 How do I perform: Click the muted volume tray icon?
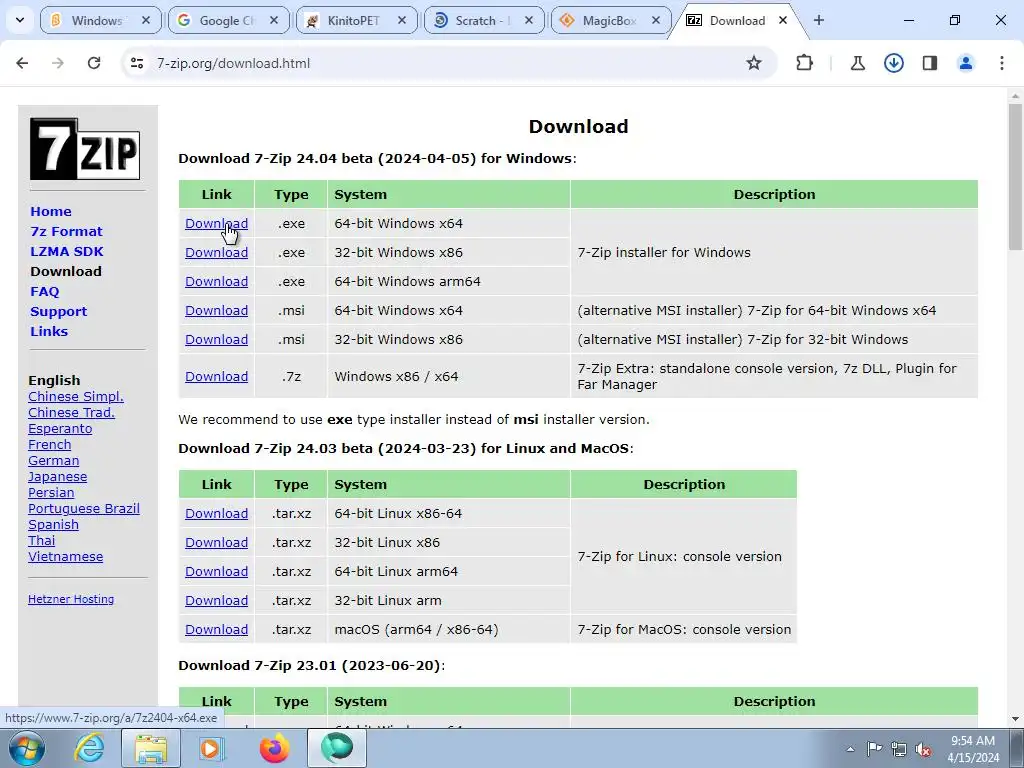pos(923,749)
